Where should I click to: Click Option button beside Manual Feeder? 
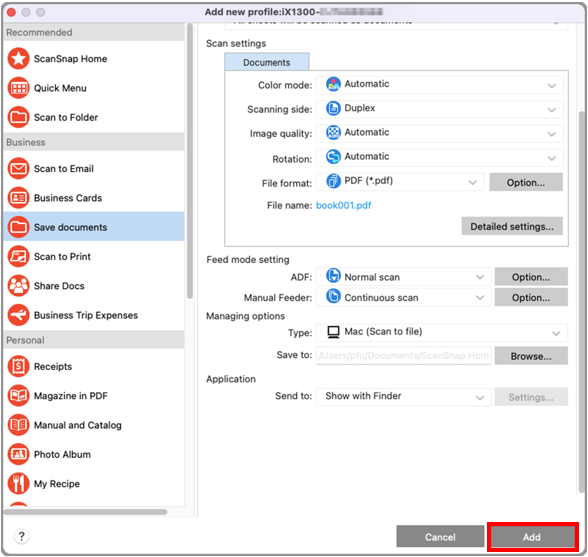[x=531, y=297]
